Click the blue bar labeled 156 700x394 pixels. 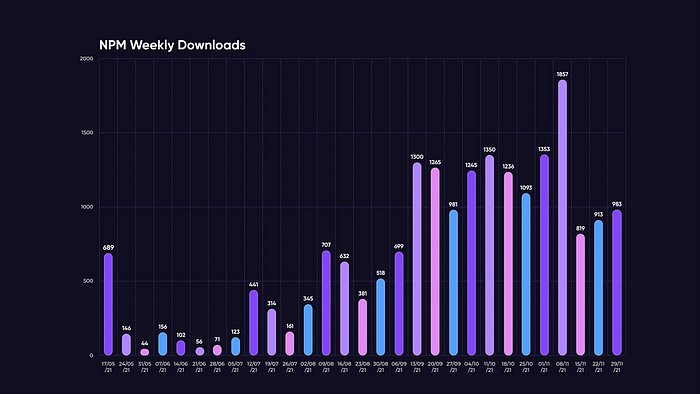coord(162,344)
